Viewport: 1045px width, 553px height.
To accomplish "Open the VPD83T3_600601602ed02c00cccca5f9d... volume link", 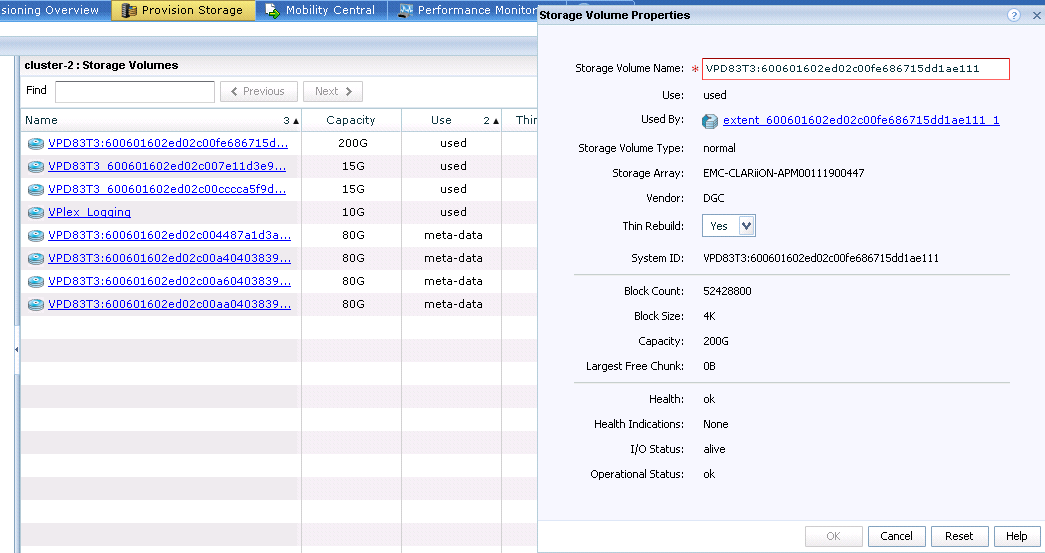I will coord(167,189).
